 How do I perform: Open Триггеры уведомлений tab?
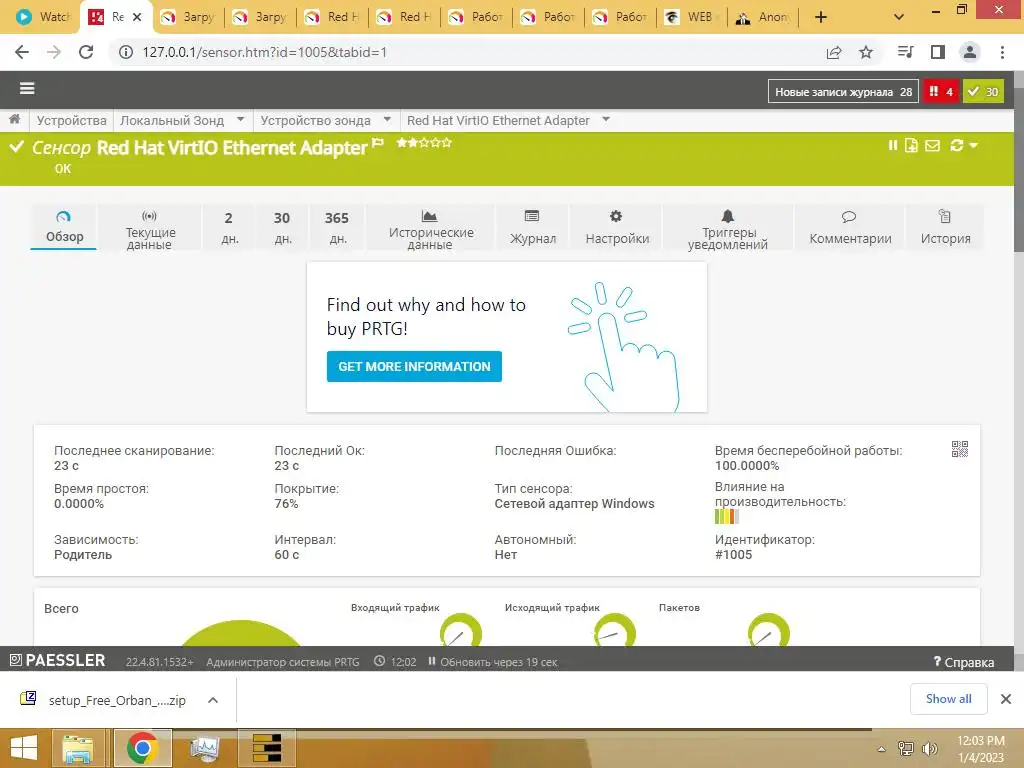coord(728,227)
